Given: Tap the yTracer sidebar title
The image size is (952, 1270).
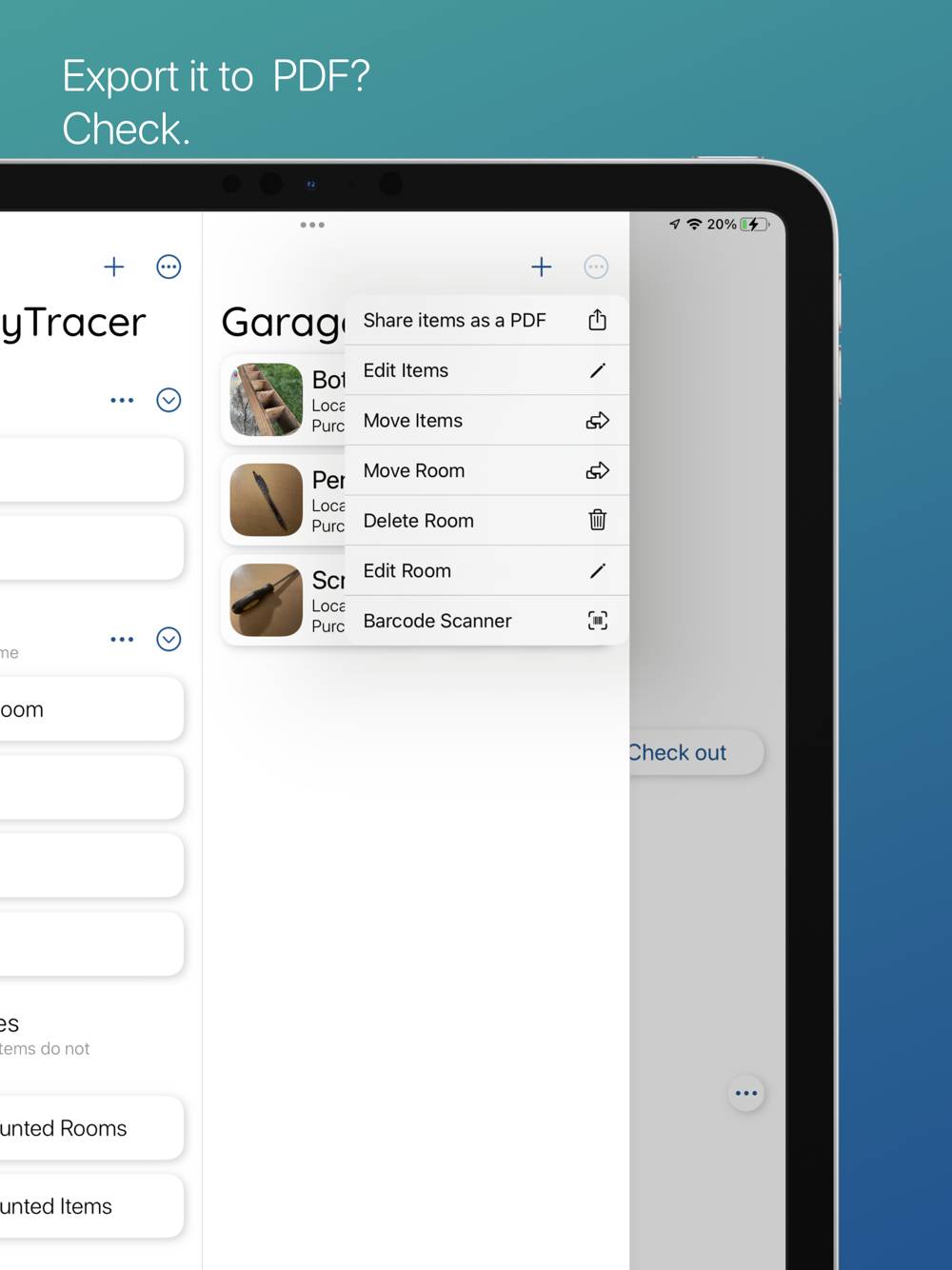Looking at the screenshot, I should (73, 323).
